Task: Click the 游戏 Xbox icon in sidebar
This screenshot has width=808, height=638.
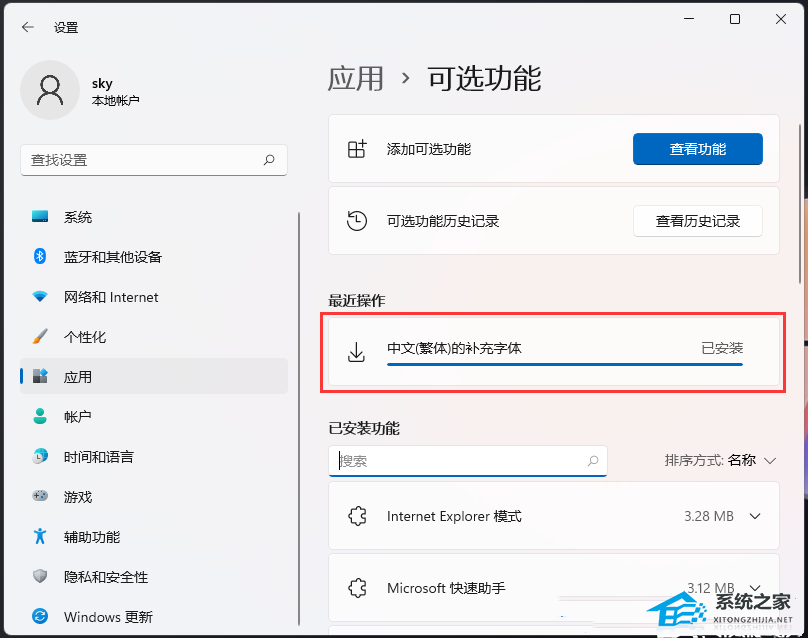Action: click(x=40, y=497)
